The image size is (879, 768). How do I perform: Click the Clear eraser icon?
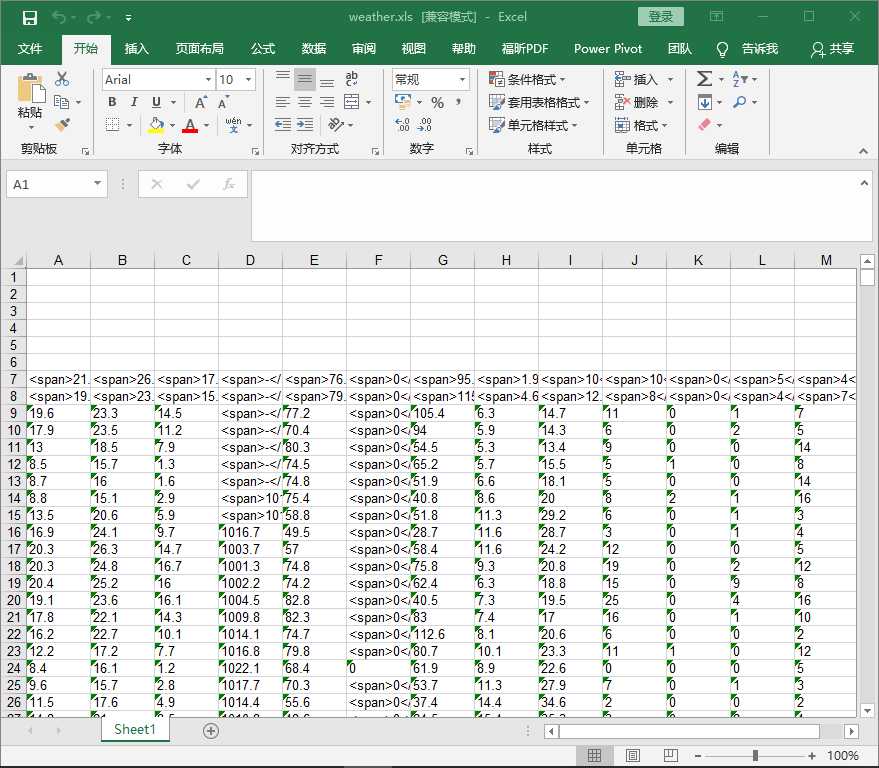coord(704,125)
